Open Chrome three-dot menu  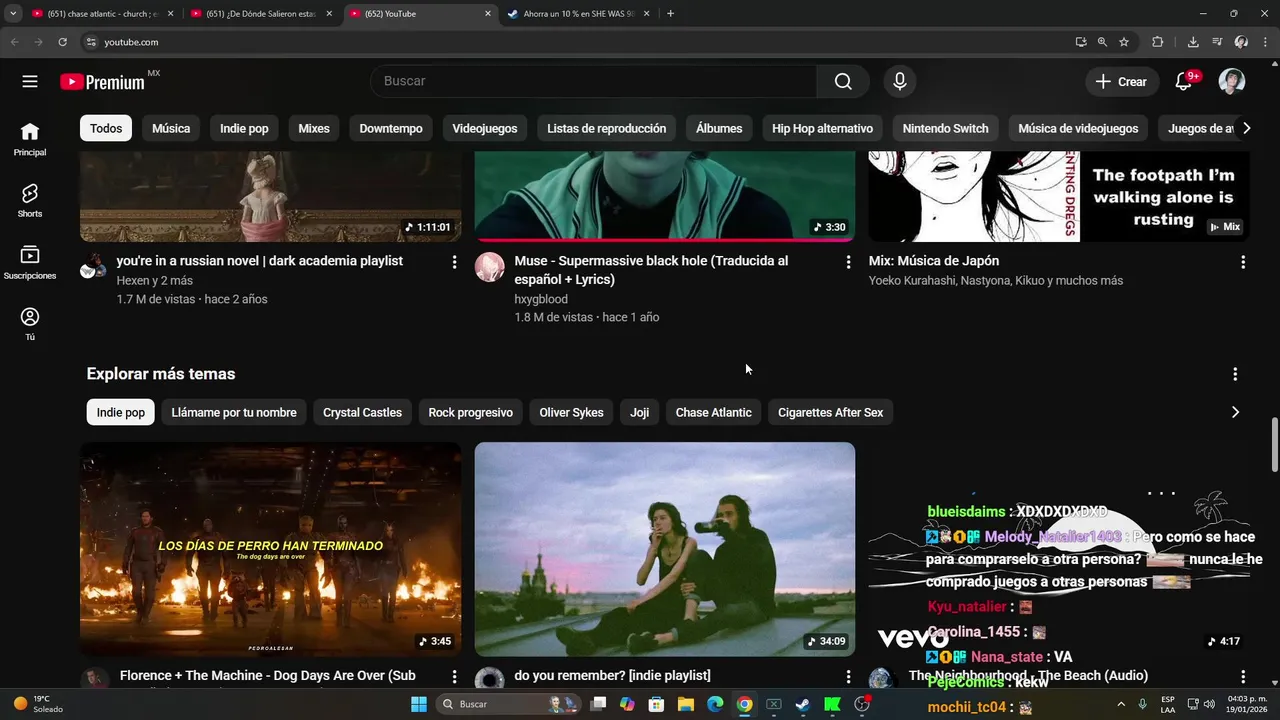(x=1265, y=42)
